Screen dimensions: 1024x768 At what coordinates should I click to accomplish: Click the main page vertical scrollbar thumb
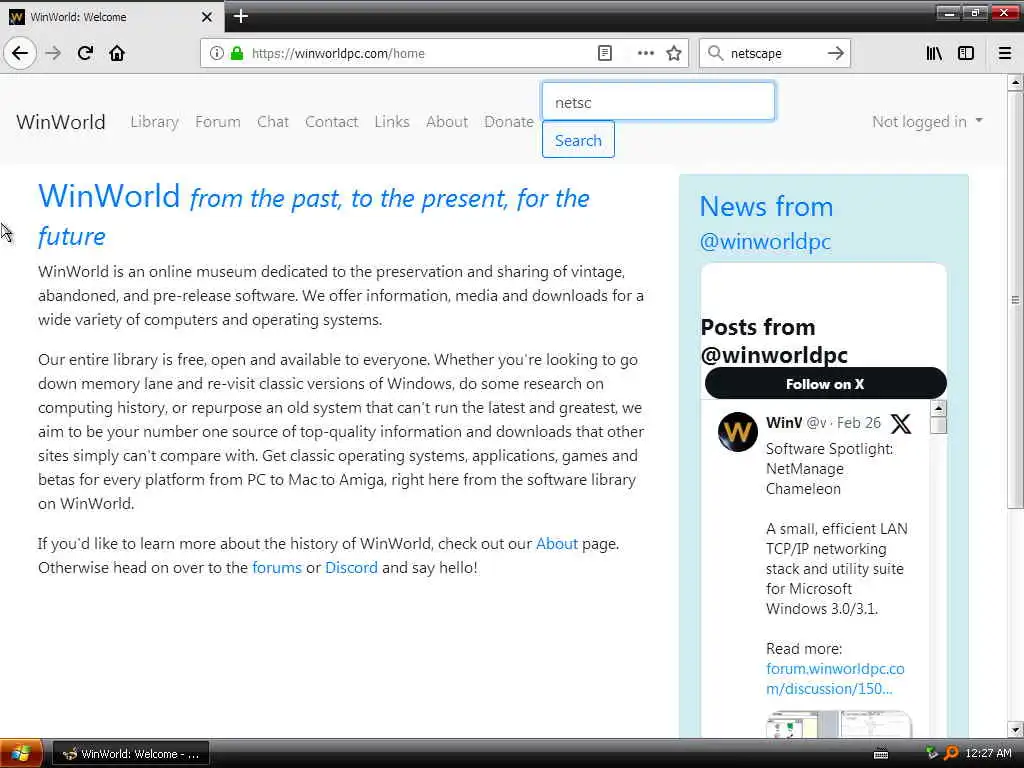(1015, 300)
